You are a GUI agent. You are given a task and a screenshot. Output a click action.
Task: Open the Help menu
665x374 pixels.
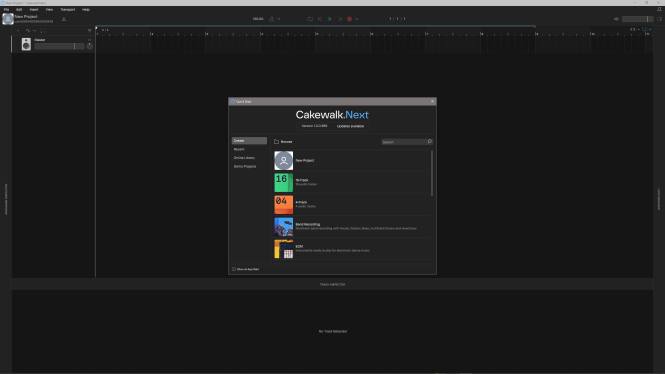[x=86, y=9]
